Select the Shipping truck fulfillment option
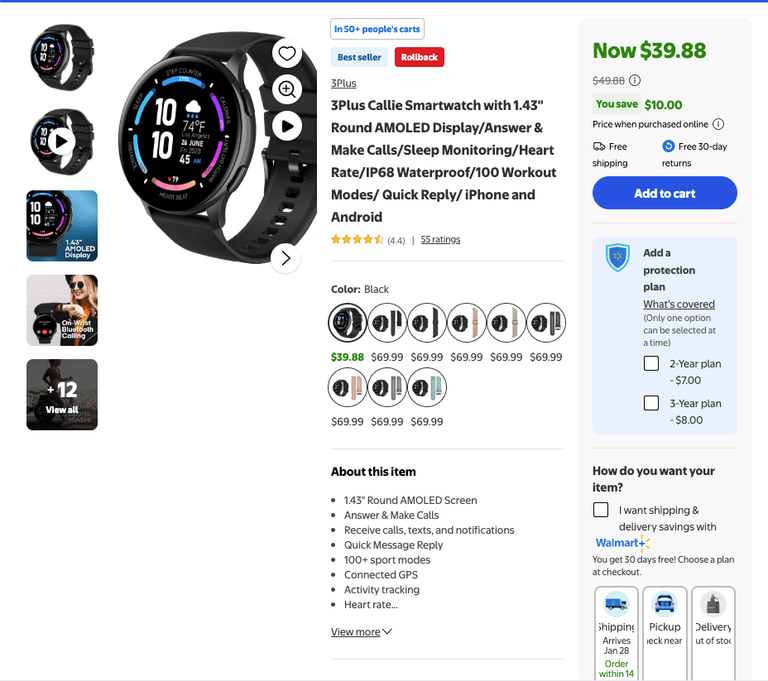 point(616,633)
